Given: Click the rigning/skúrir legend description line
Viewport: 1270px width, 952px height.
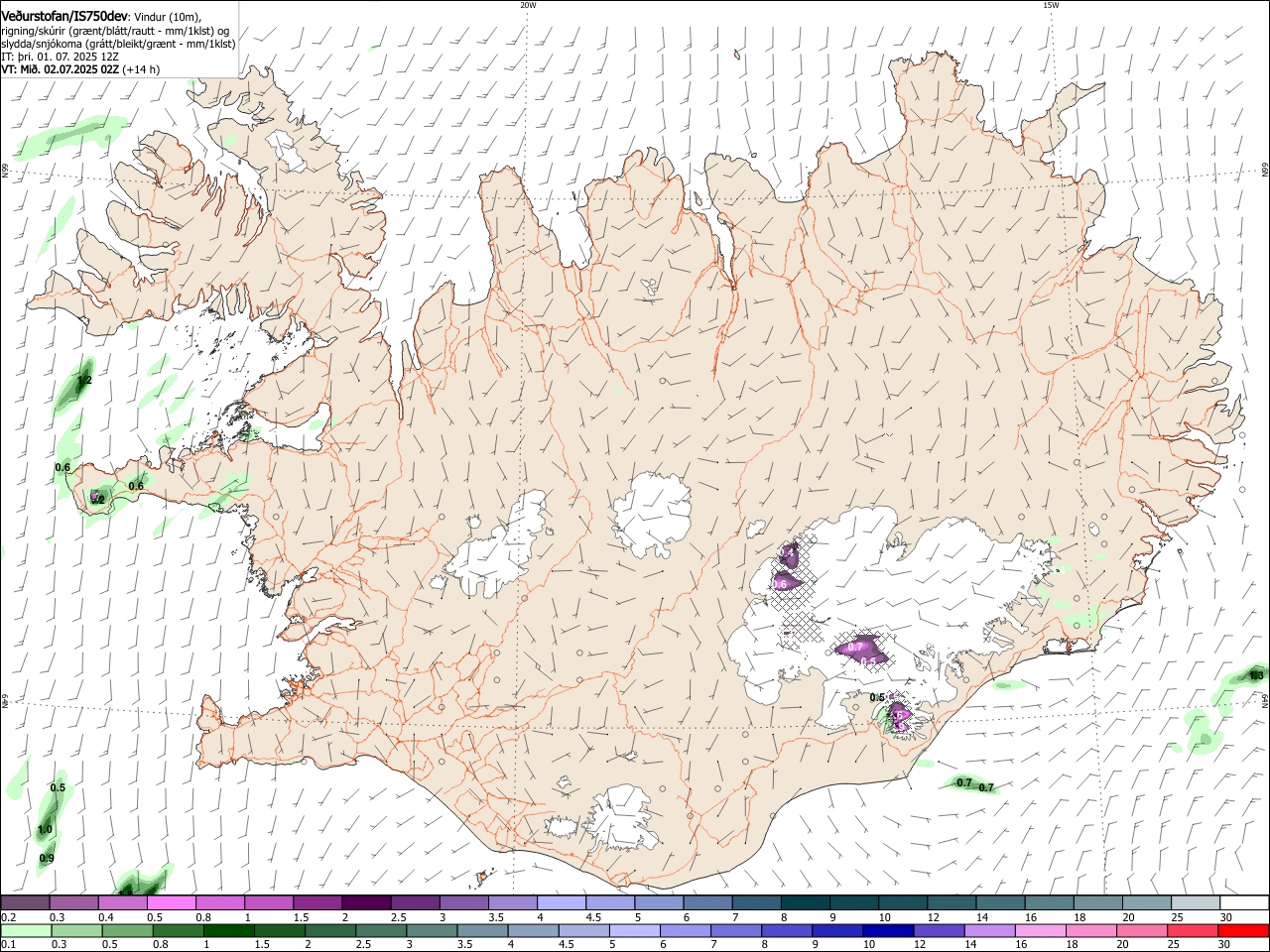Looking at the screenshot, I should pos(115,30).
